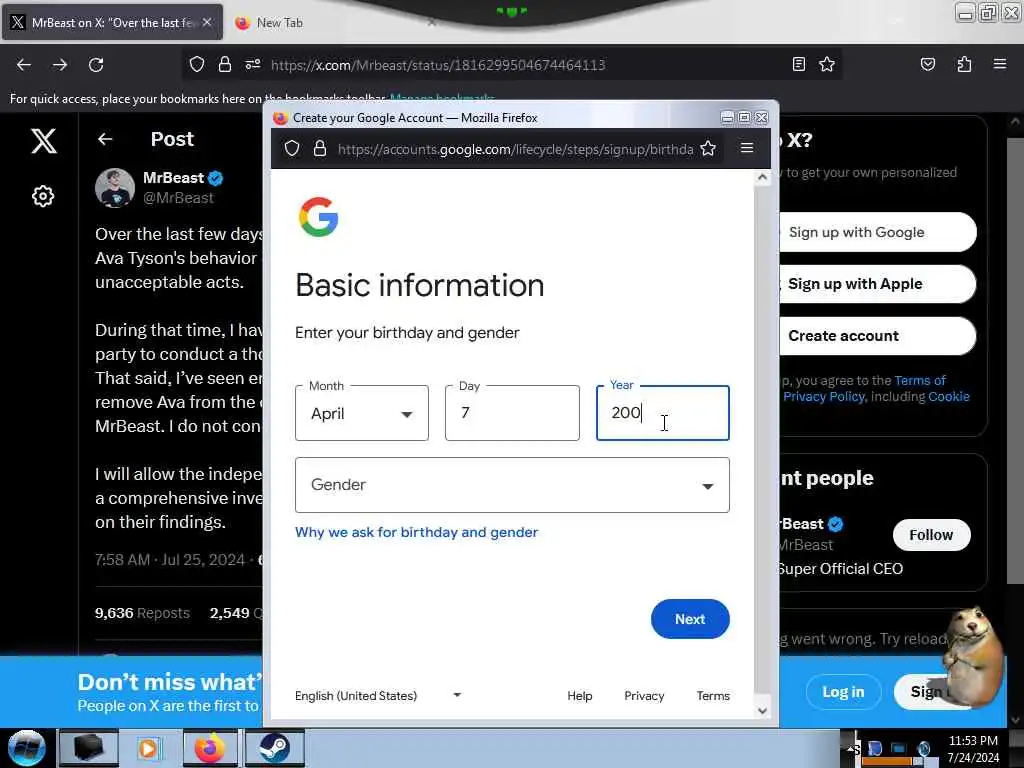Click the back arrow in main Firefox toolbar
This screenshot has height=768, width=1024.
[x=24, y=65]
